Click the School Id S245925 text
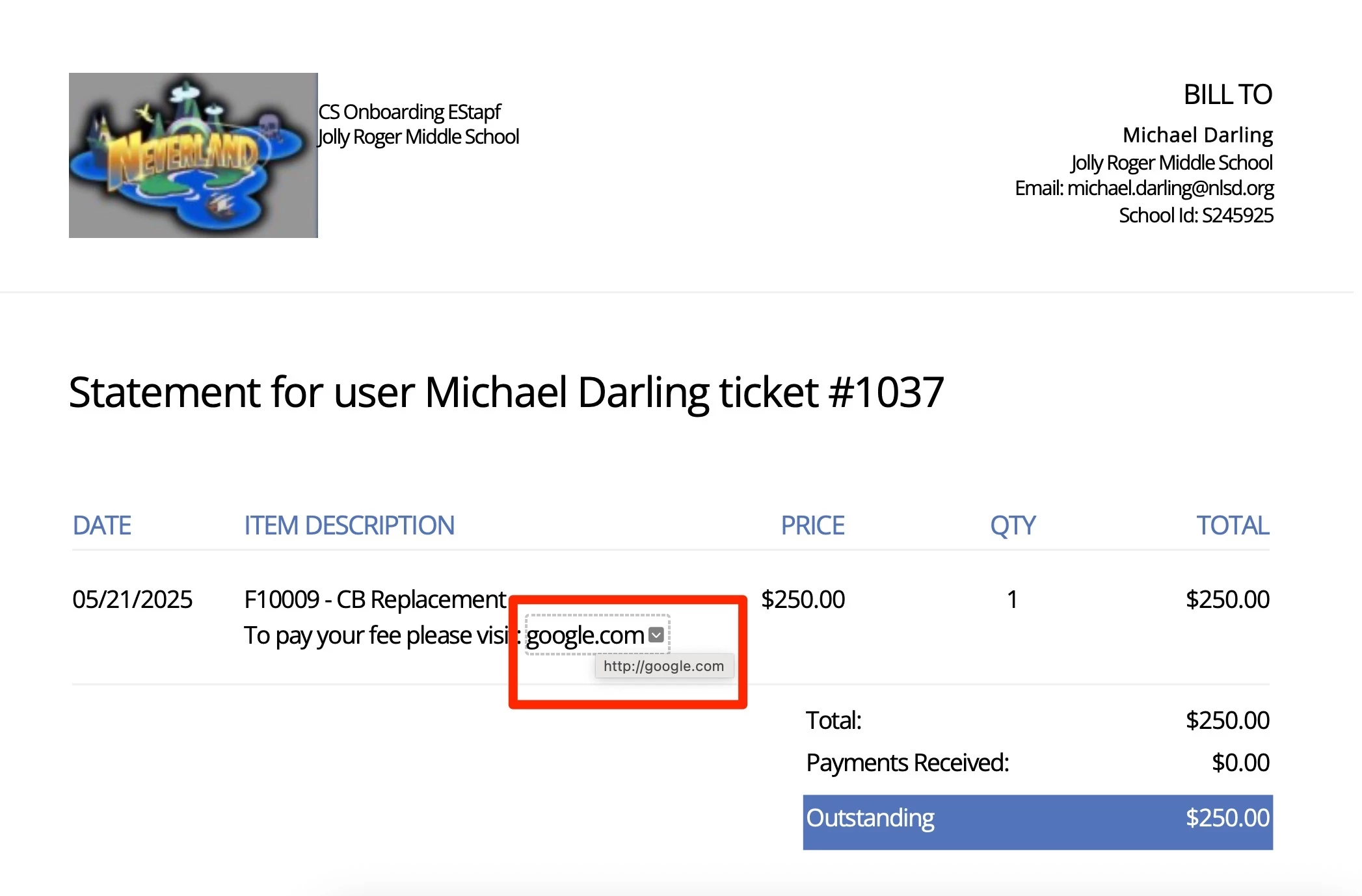 tap(1195, 215)
